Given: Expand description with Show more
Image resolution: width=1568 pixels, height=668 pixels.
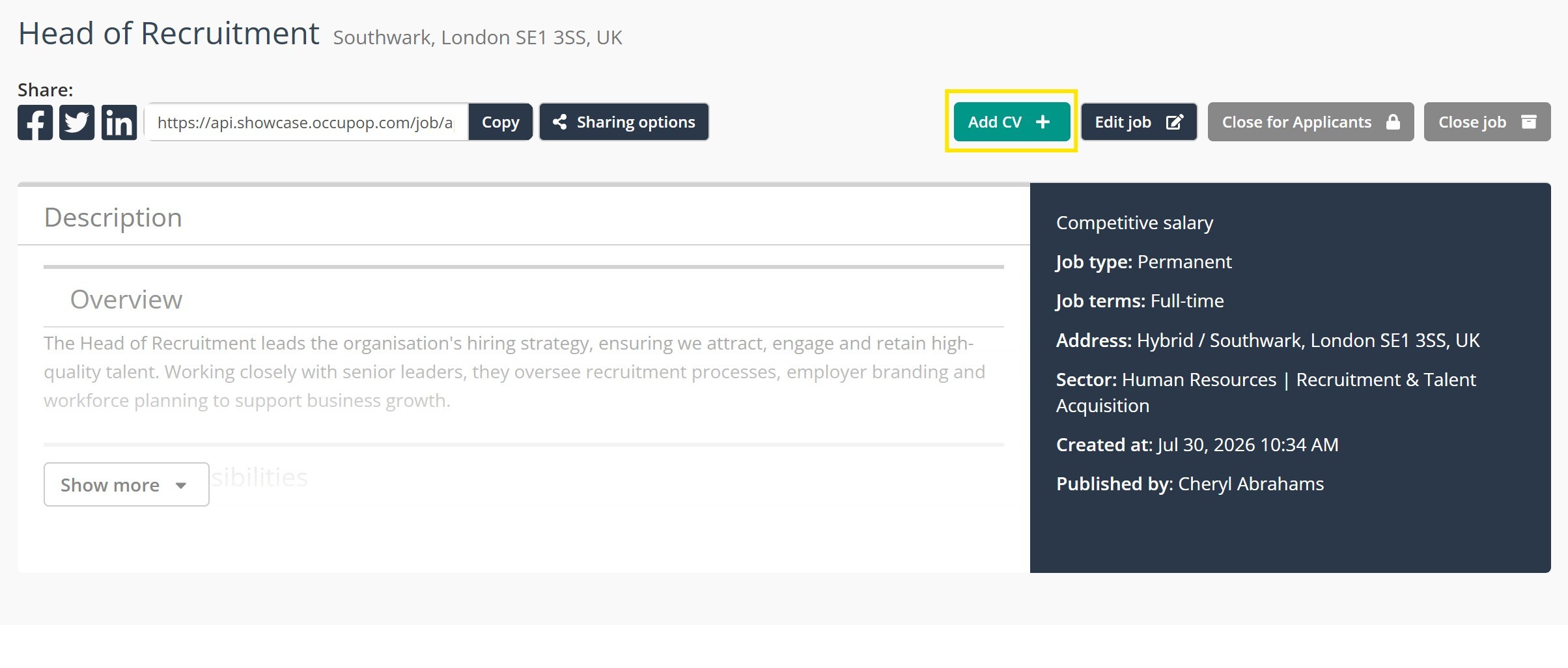Looking at the screenshot, I should tap(126, 484).
